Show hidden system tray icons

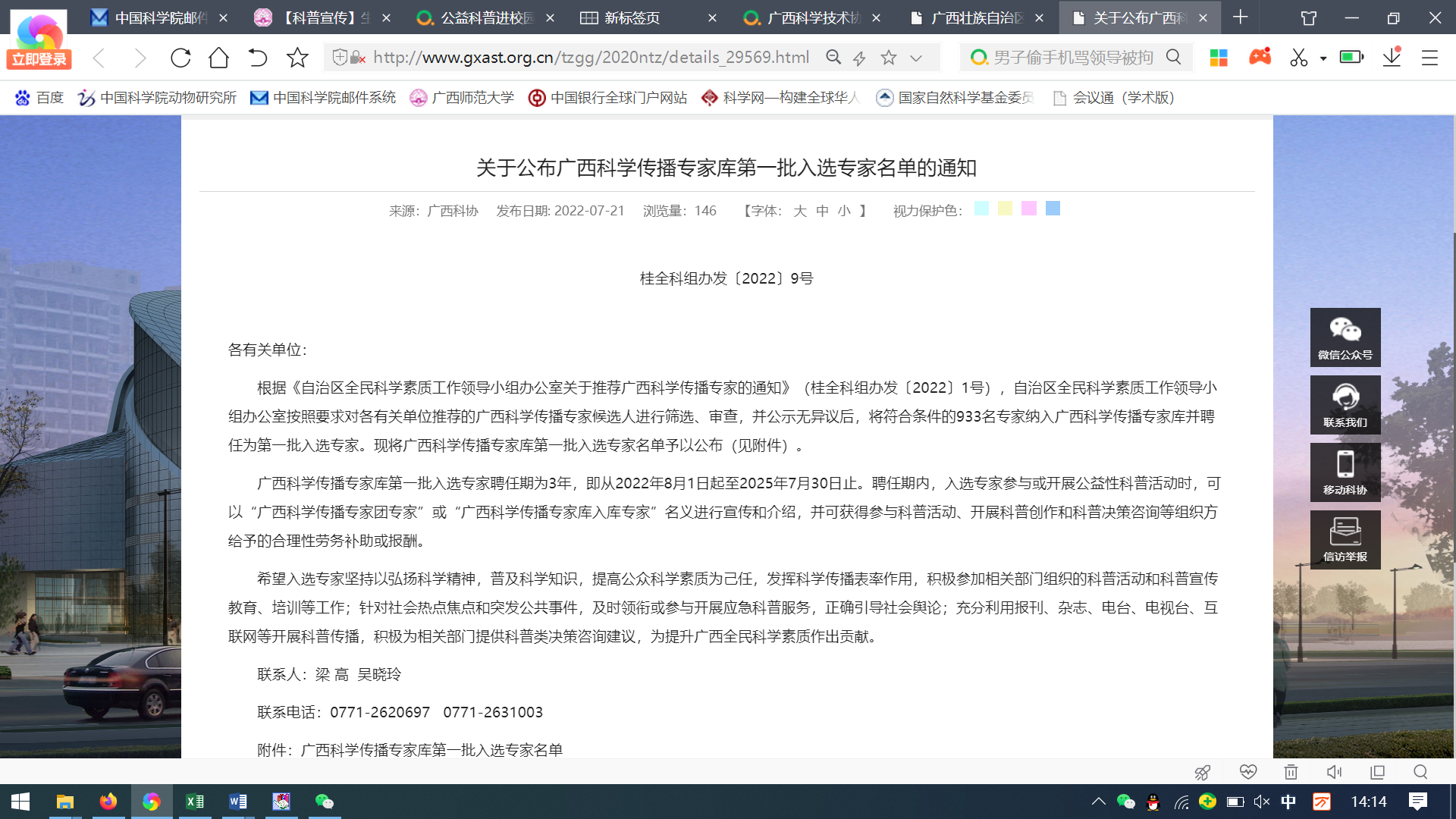(1098, 802)
